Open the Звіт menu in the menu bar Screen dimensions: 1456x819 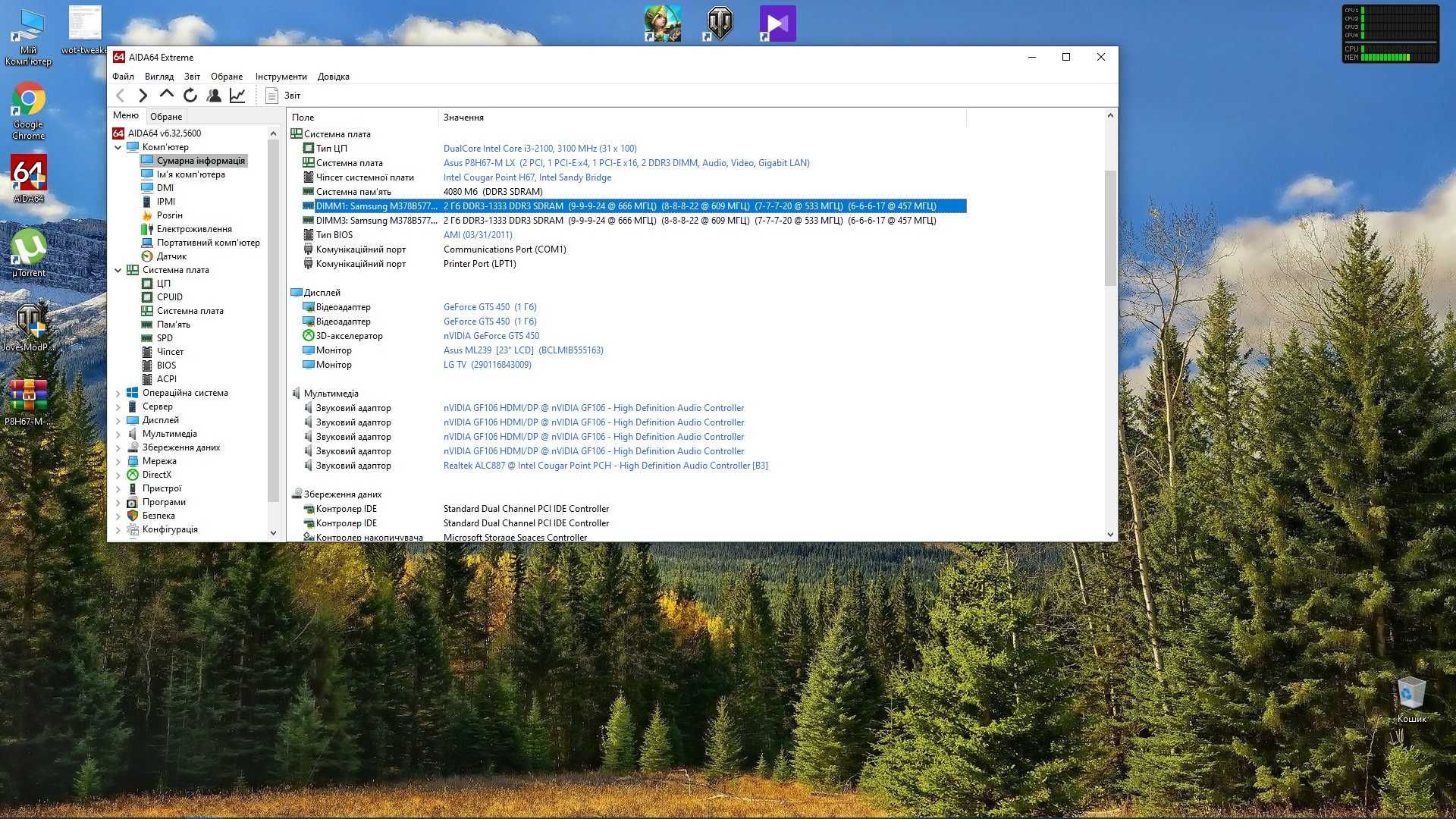192,77
